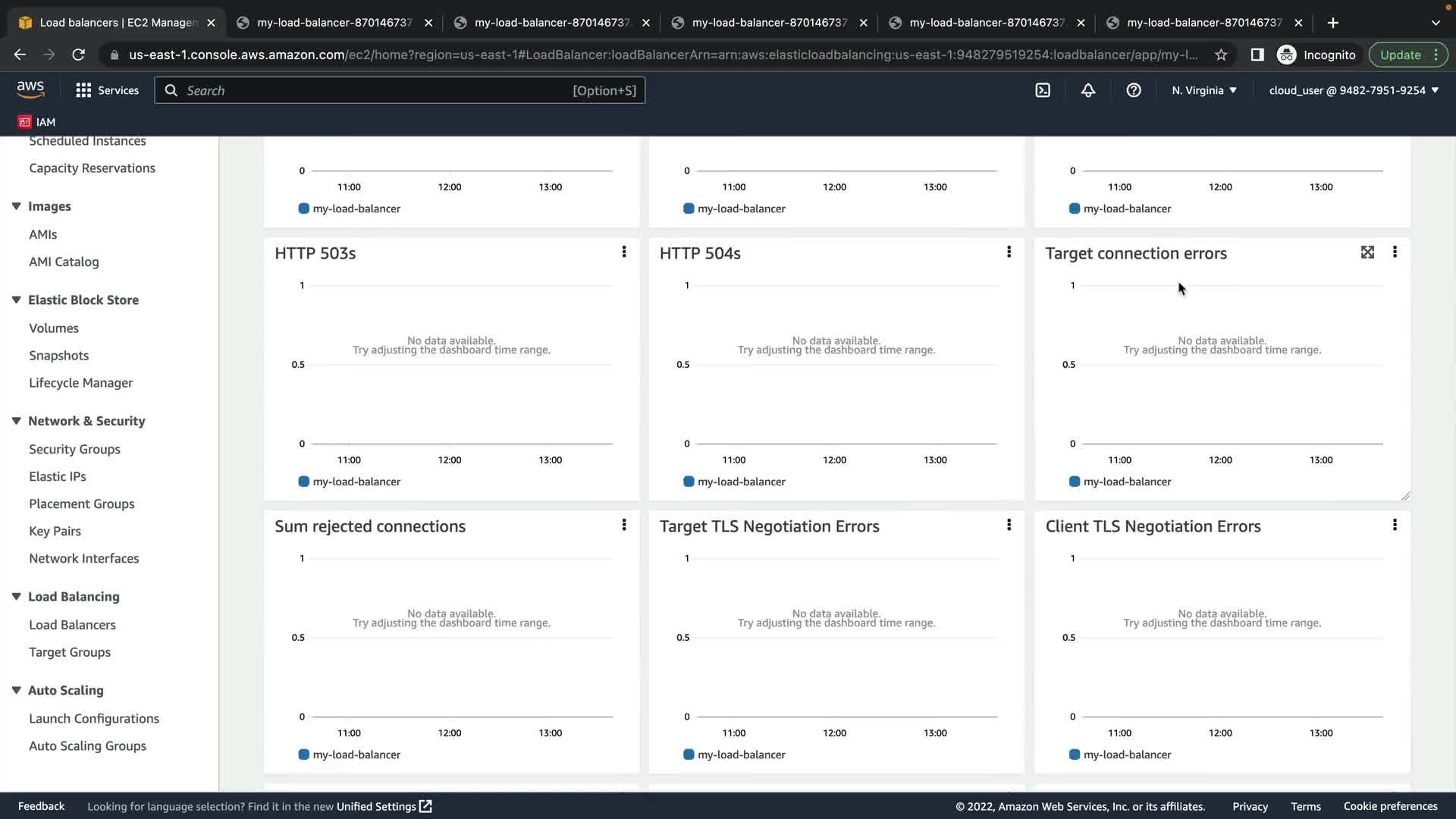Open Target Groups in sidebar

[70, 652]
